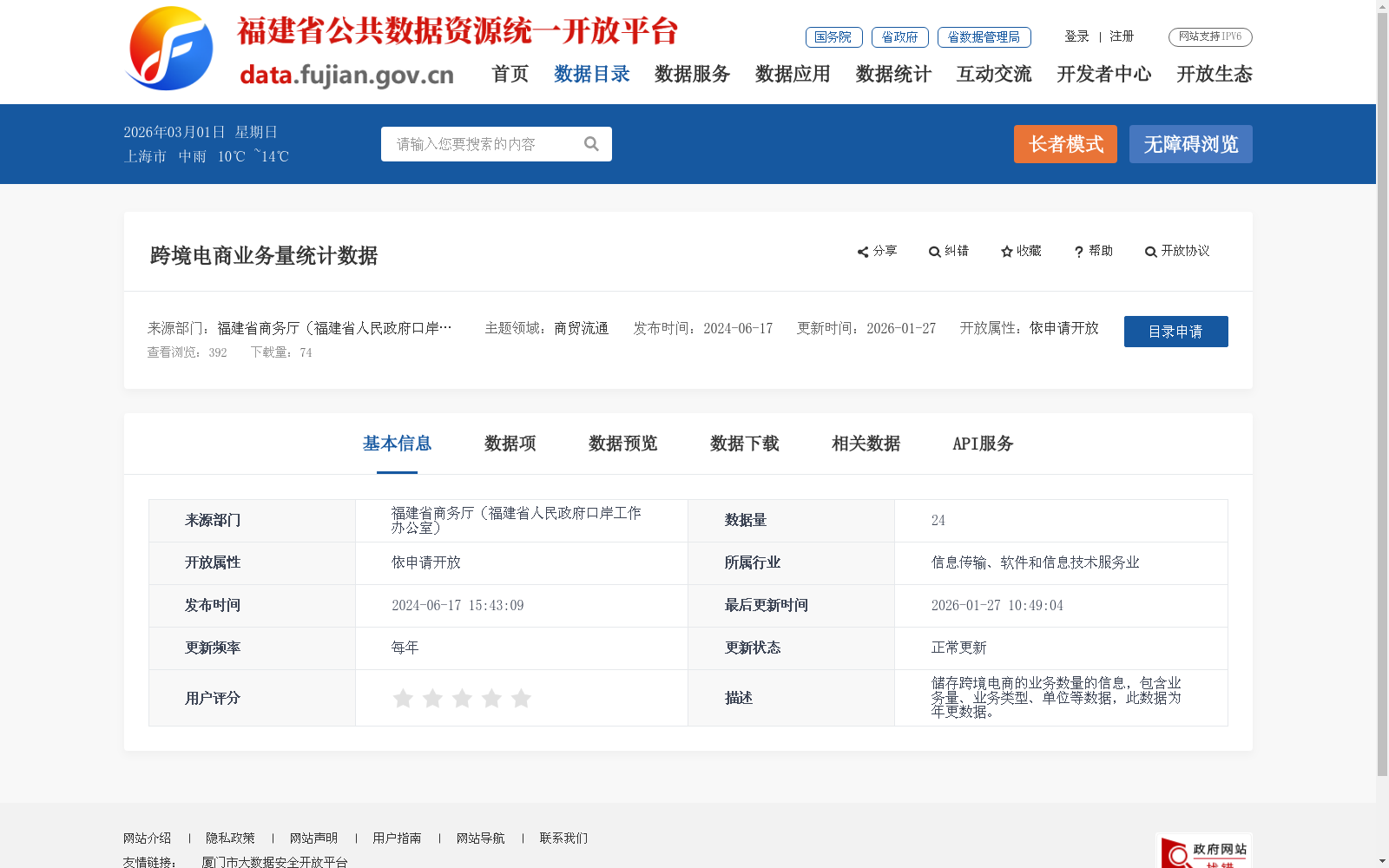Enable 长者模式 elder mode
This screenshot has width=1389, height=868.
coord(1066,144)
